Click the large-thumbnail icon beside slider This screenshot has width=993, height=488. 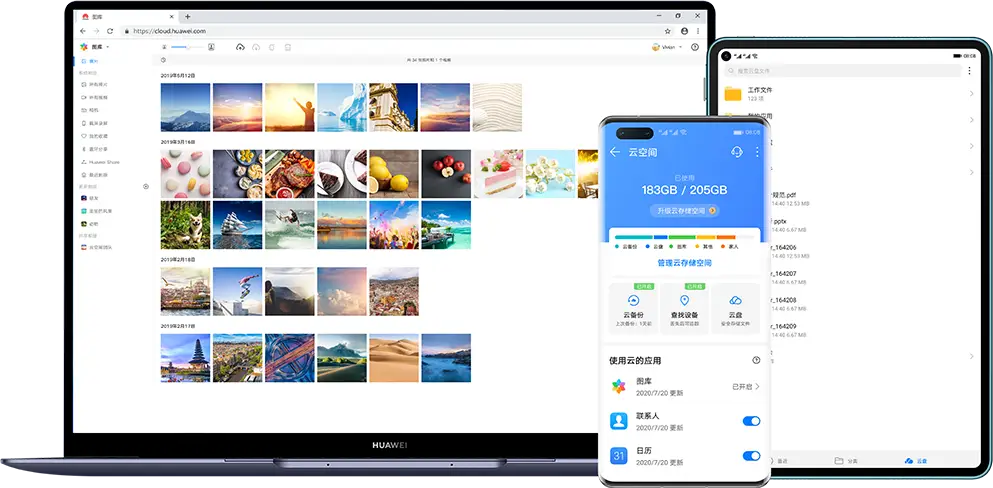point(211,47)
